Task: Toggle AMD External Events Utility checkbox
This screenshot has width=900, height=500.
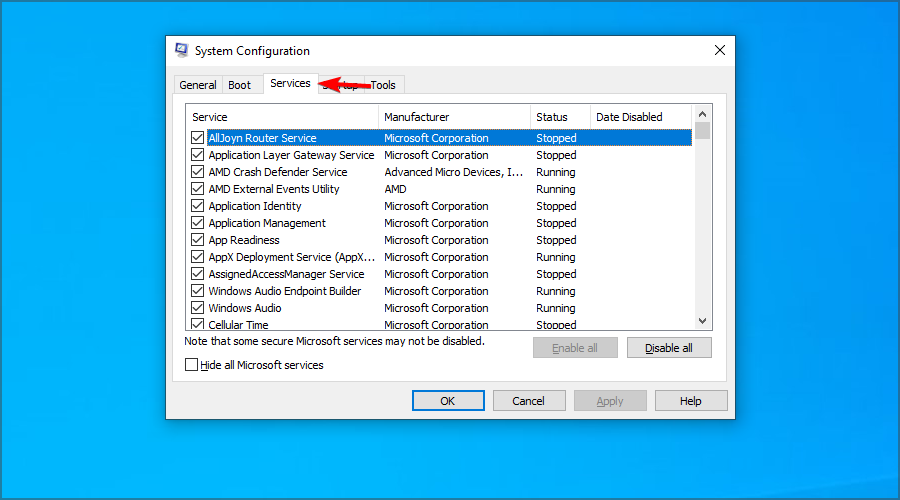Action: (197, 189)
